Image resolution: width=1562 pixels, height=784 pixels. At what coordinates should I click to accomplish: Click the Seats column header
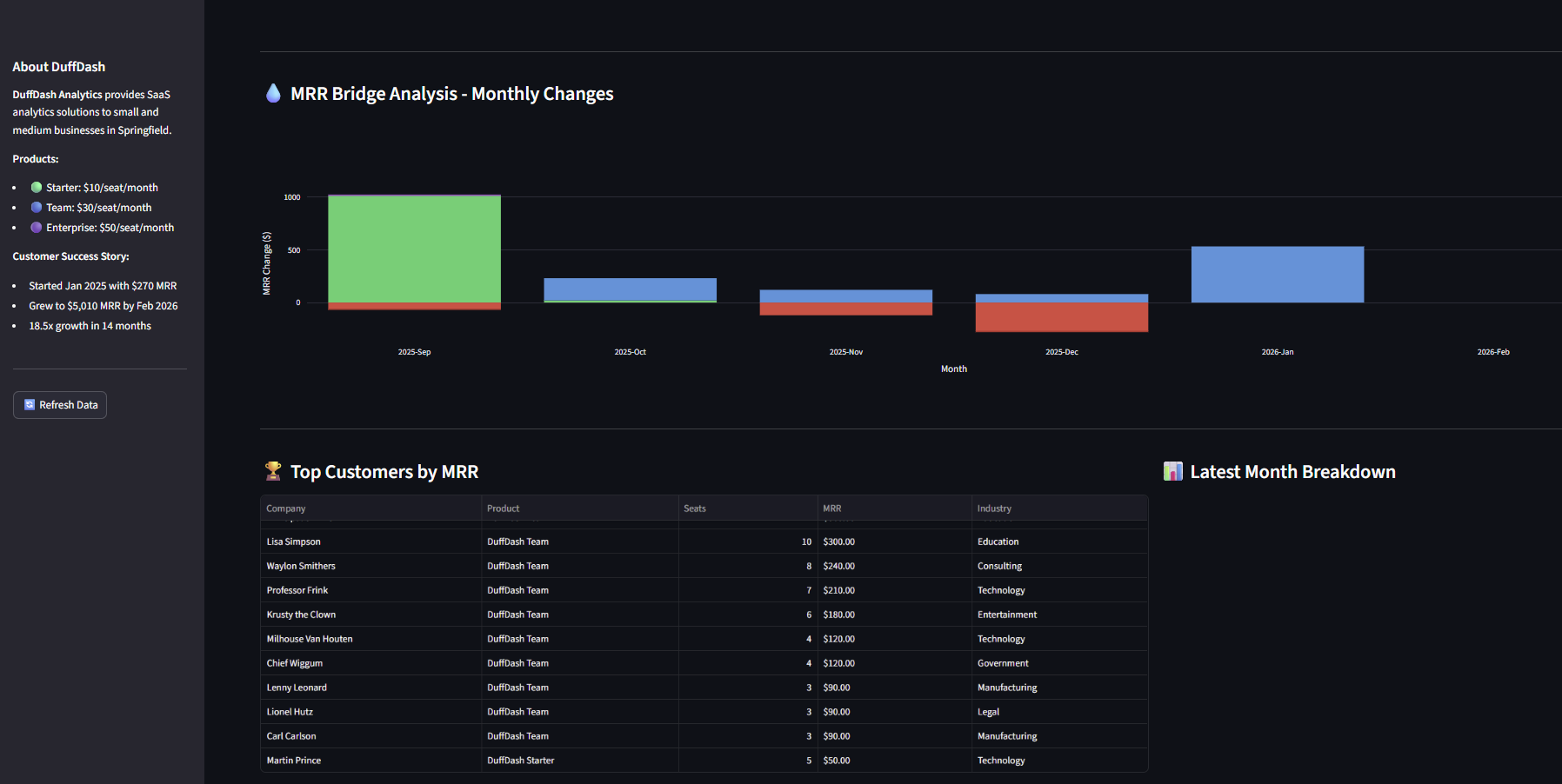694,508
